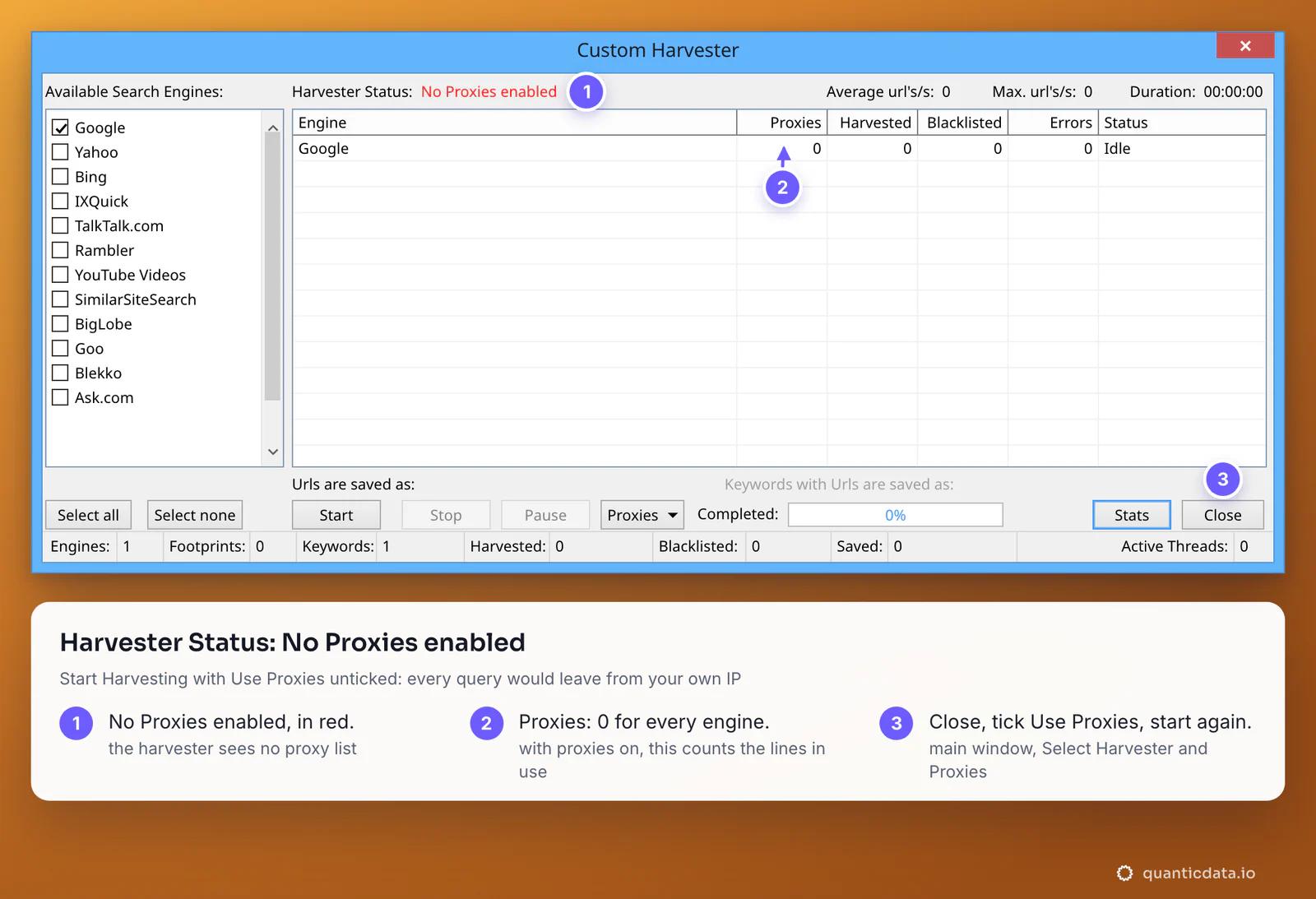Check the Blekko engine box
The image size is (1316, 899).
[x=60, y=373]
